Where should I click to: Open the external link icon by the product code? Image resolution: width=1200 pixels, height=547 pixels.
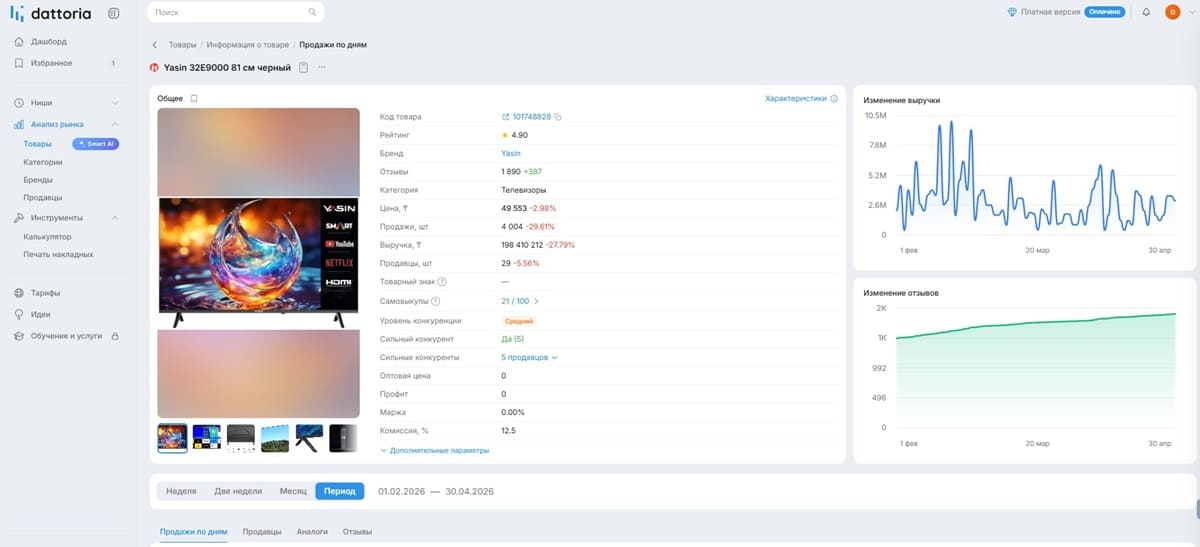tap(505, 117)
